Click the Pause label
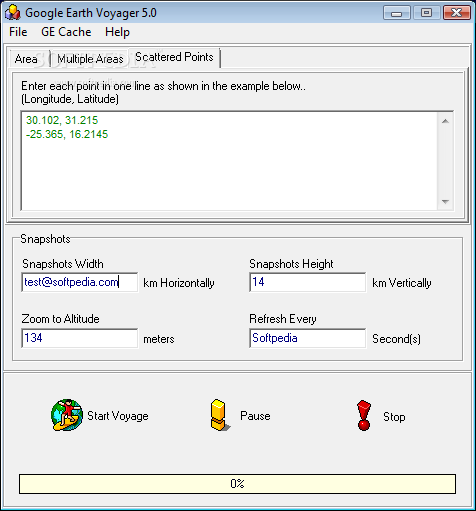The image size is (476, 511). (255, 416)
